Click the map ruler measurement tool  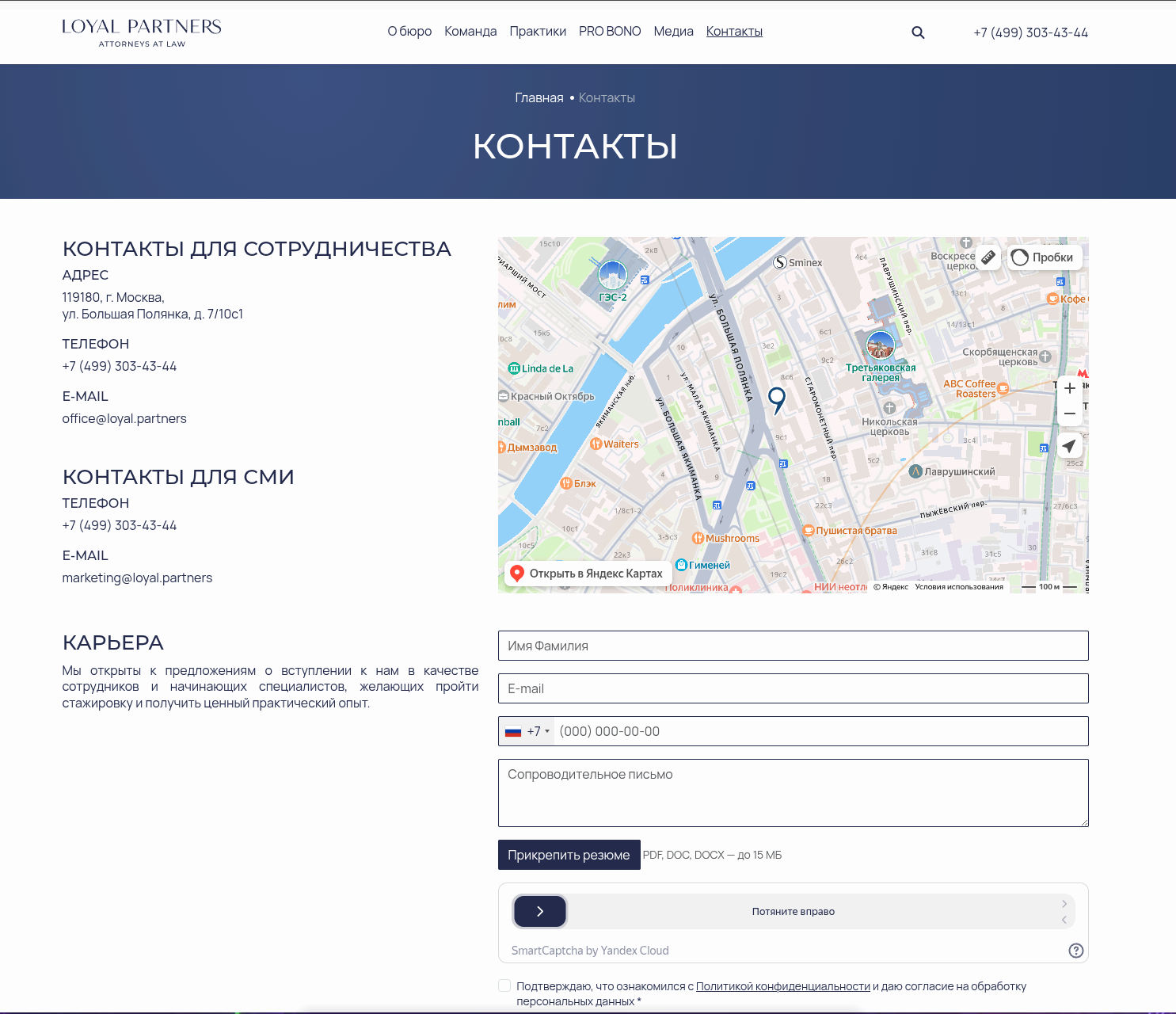(x=988, y=257)
